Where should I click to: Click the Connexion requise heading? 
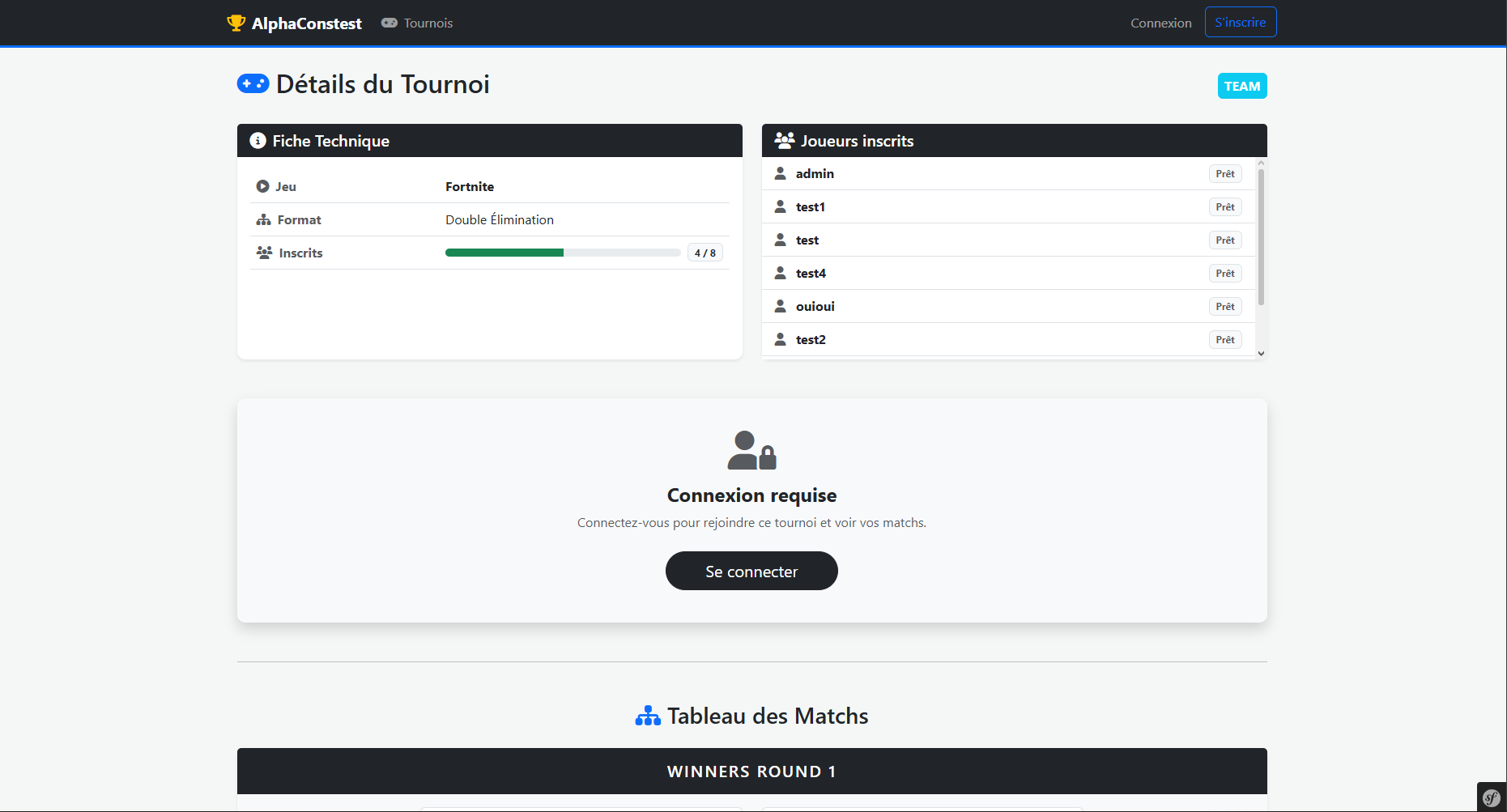tap(751, 495)
